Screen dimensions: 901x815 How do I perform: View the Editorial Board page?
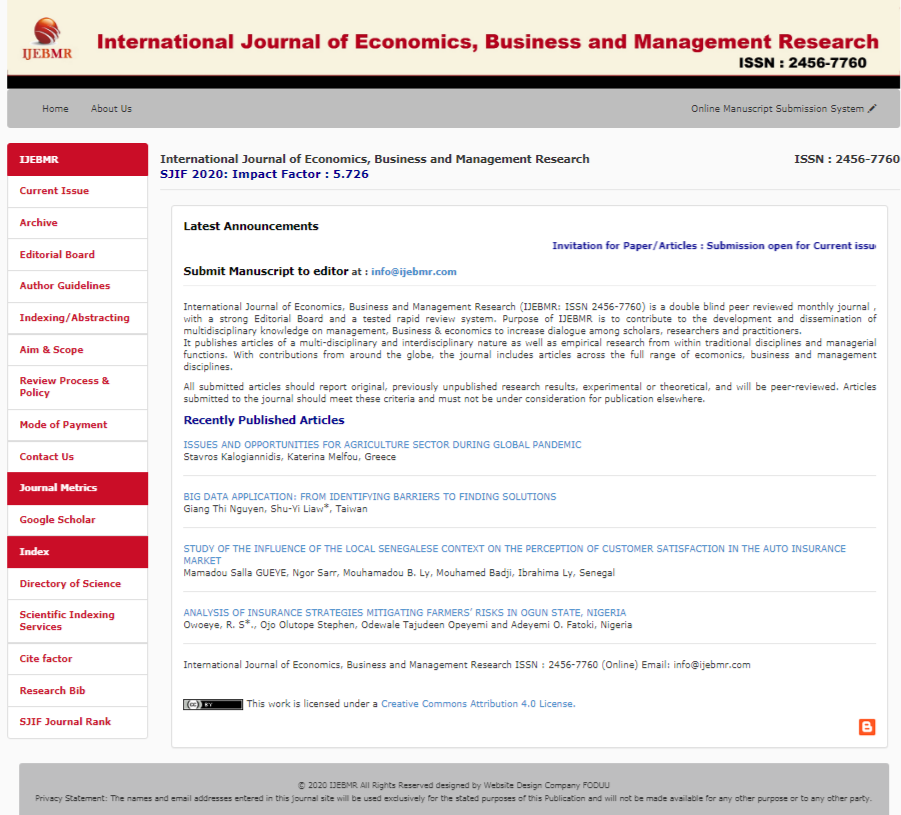(x=57, y=255)
